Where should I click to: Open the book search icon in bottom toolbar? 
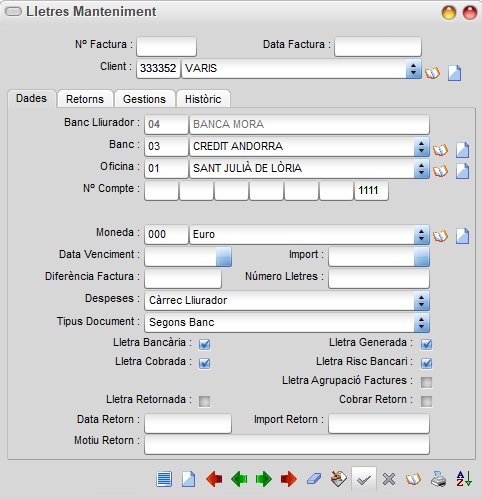[x=413, y=479]
